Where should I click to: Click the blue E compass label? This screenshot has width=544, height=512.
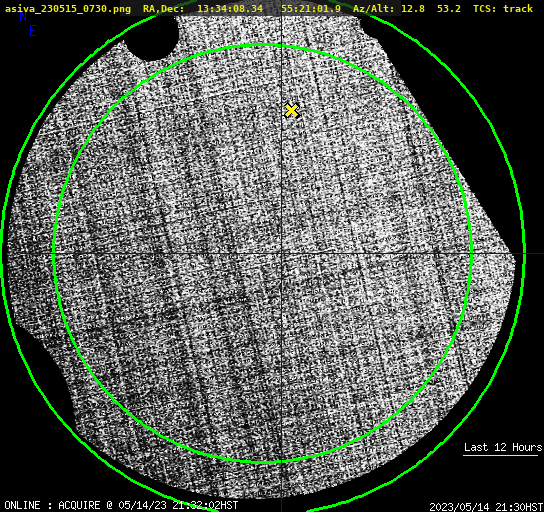32,31
